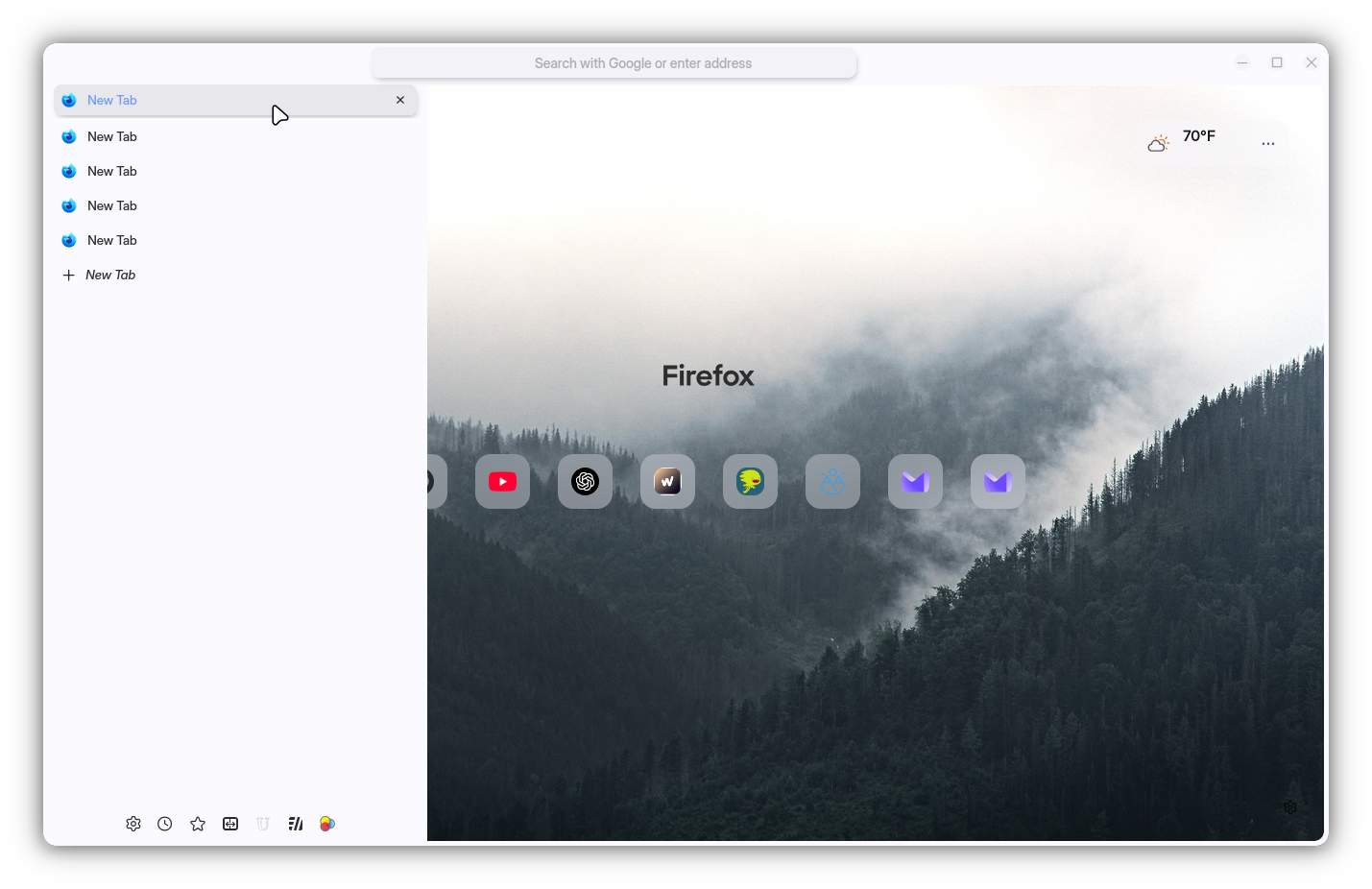Open the brown W shortcut tile
Image resolution: width=1372 pixels, height=889 pixels.
667,481
